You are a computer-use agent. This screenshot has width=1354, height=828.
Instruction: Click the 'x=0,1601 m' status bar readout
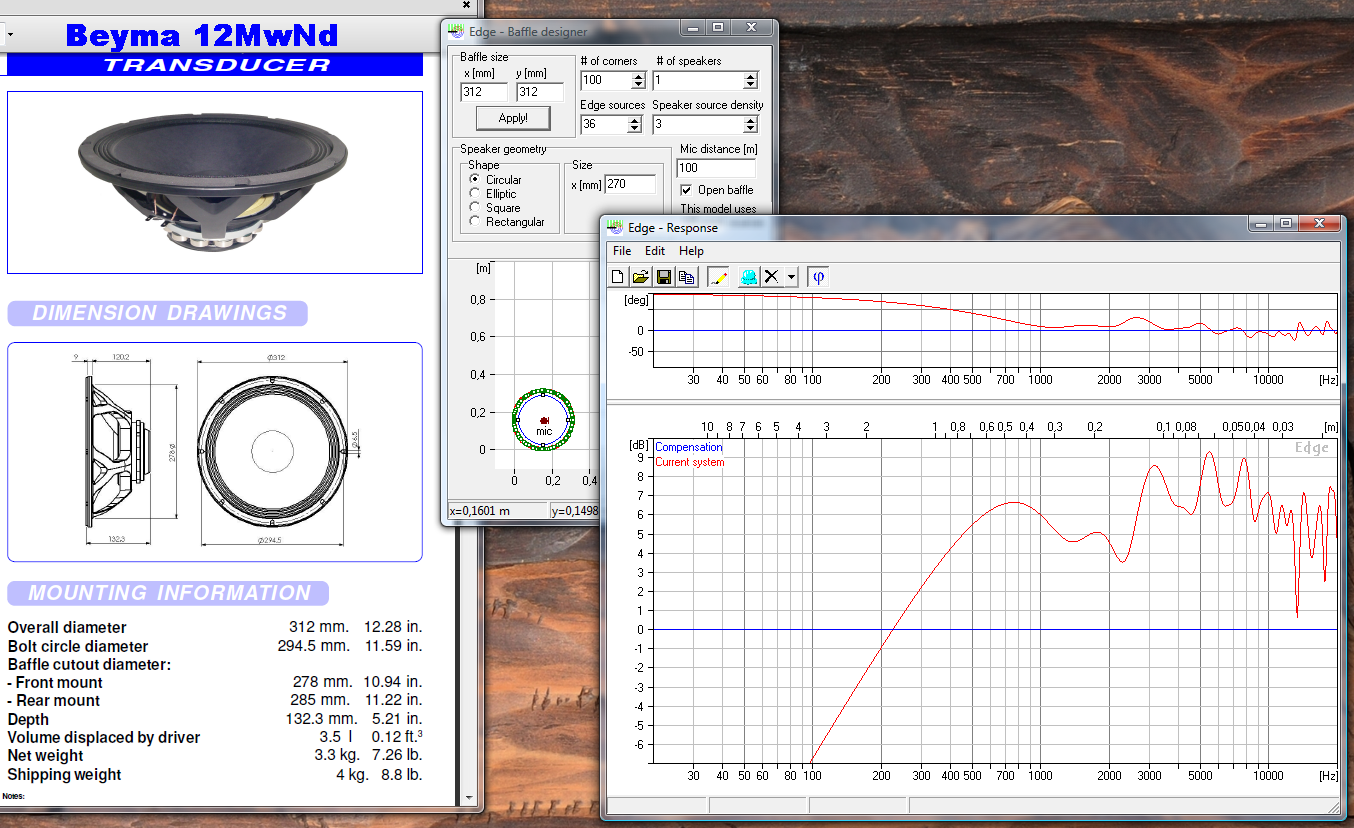tap(497, 511)
